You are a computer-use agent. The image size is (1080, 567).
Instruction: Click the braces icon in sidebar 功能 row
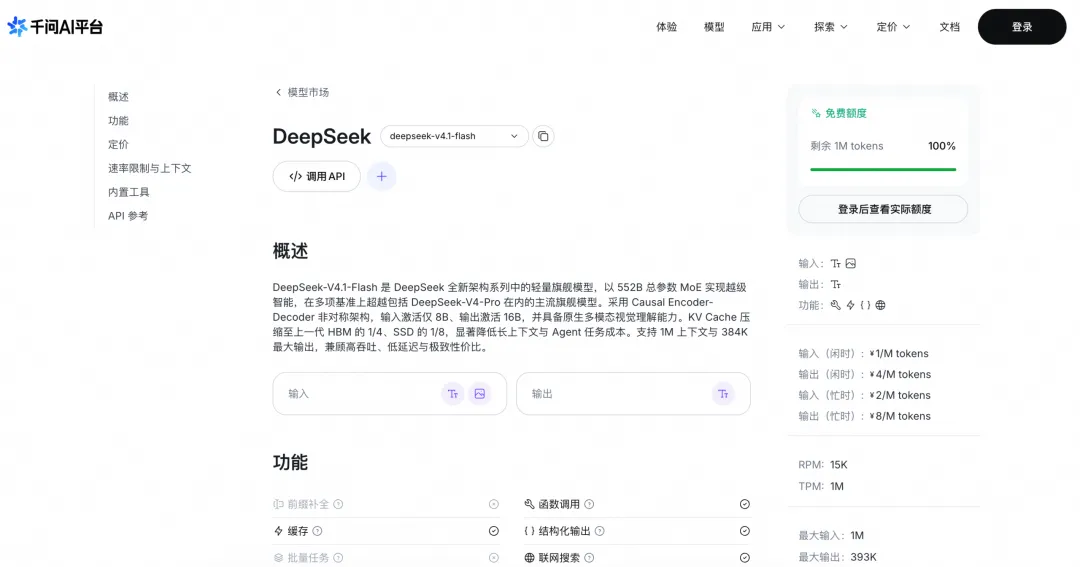(x=865, y=305)
